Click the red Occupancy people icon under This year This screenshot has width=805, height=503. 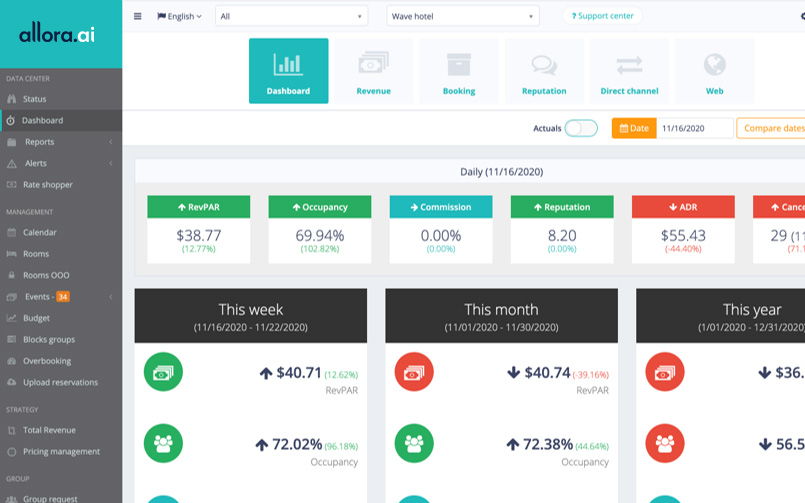[665, 443]
